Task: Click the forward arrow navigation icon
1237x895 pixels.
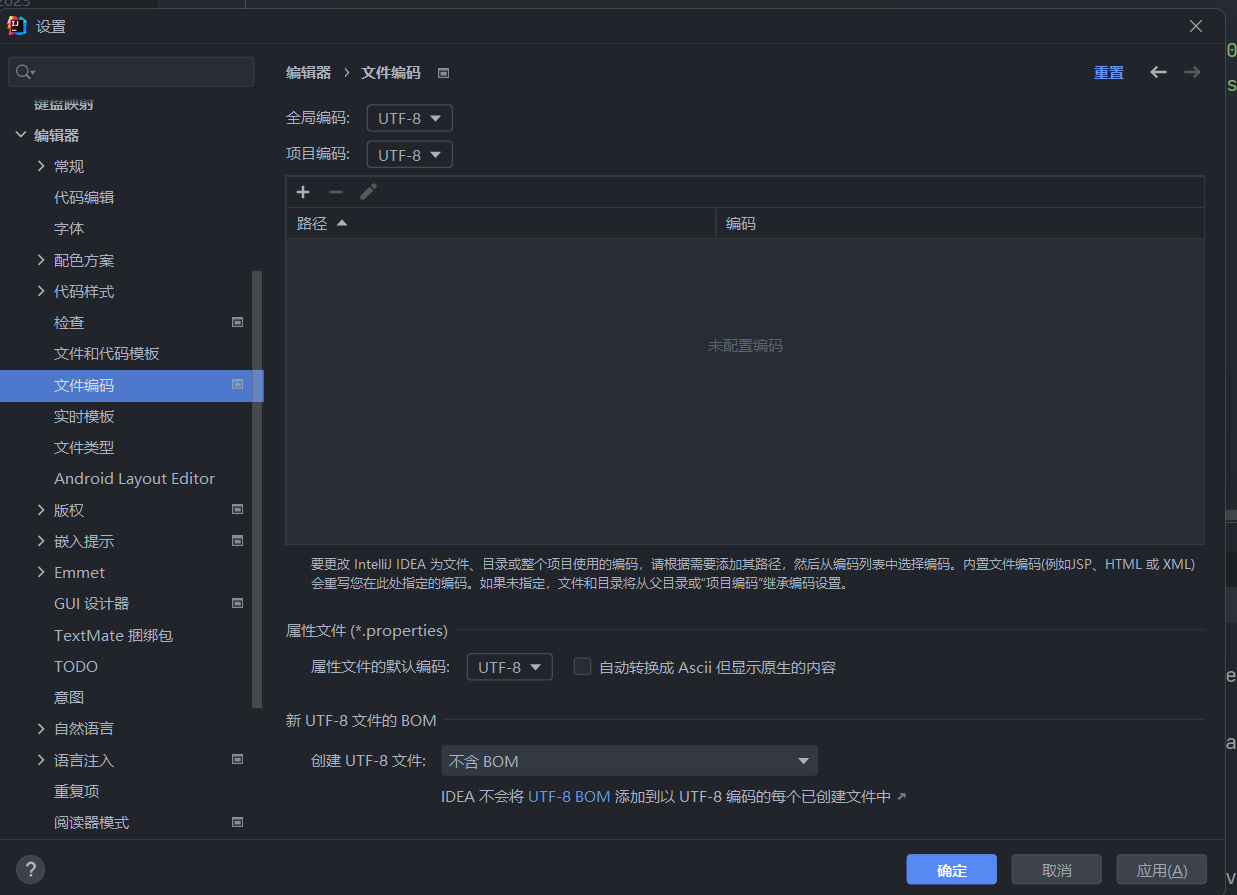Action: [x=1192, y=72]
